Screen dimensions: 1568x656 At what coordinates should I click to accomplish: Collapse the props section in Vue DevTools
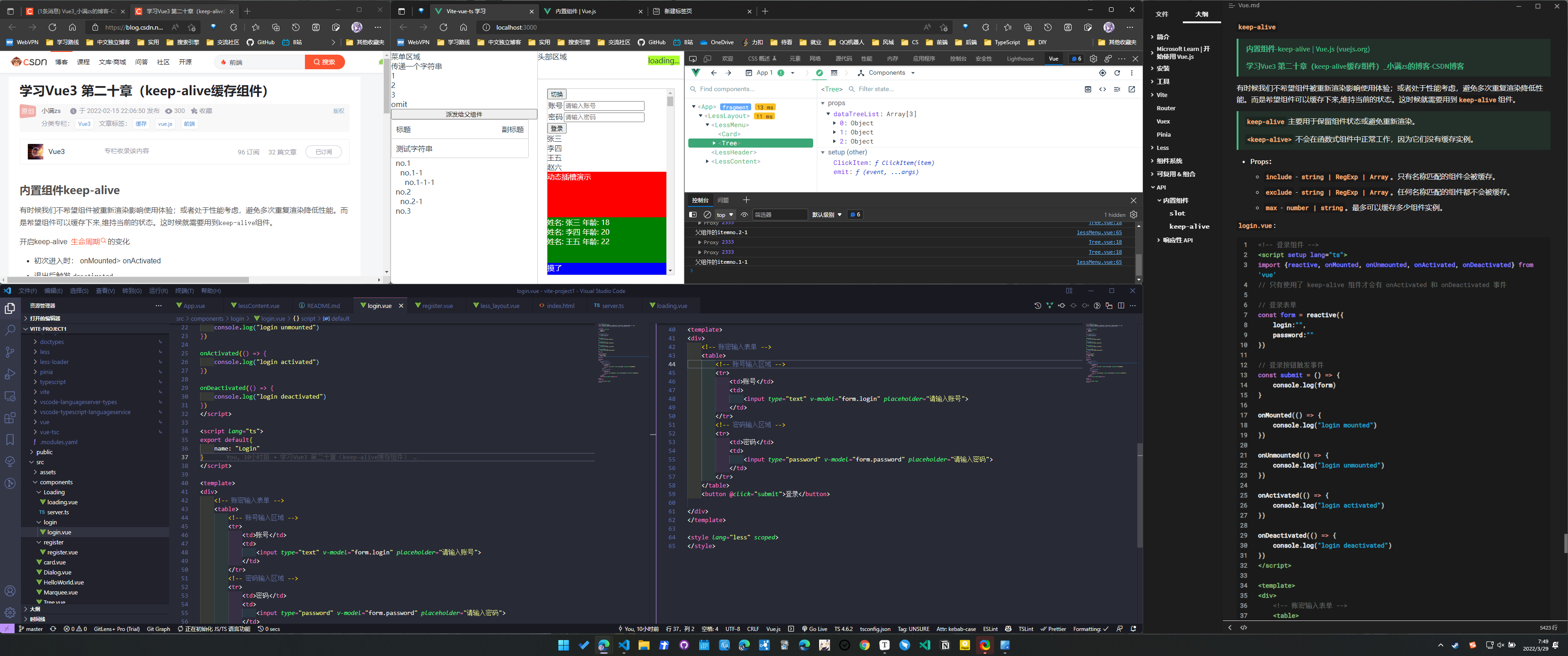[x=823, y=103]
